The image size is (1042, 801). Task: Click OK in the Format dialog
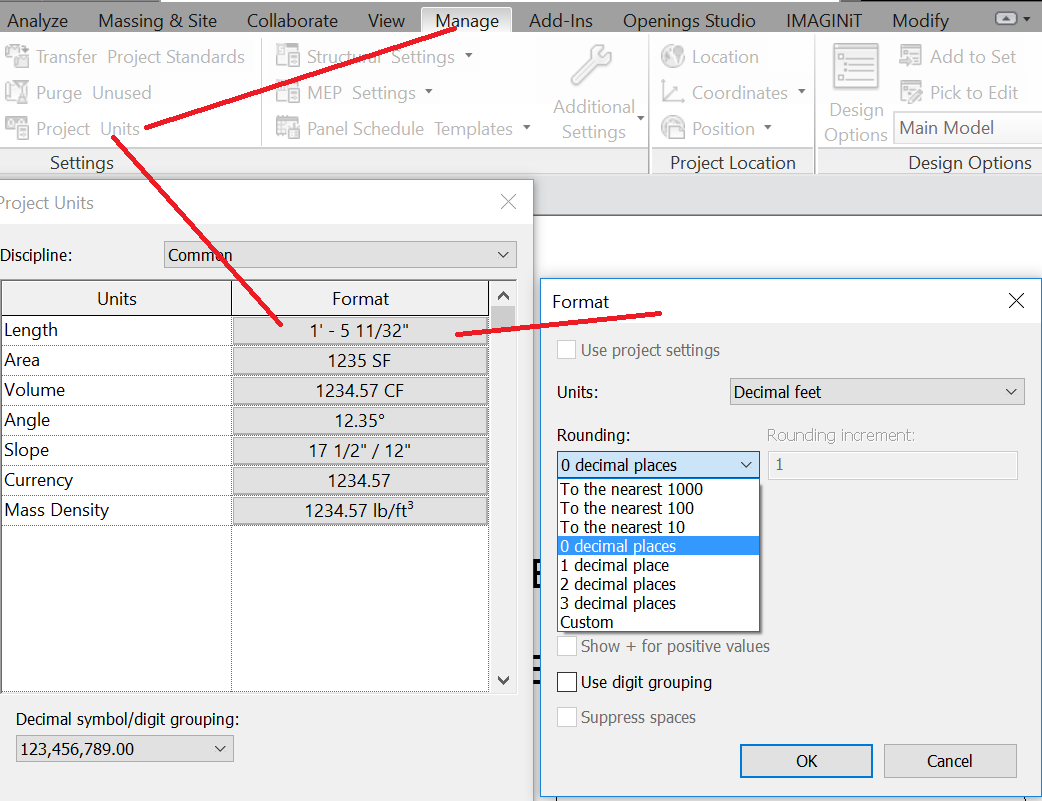pos(805,760)
